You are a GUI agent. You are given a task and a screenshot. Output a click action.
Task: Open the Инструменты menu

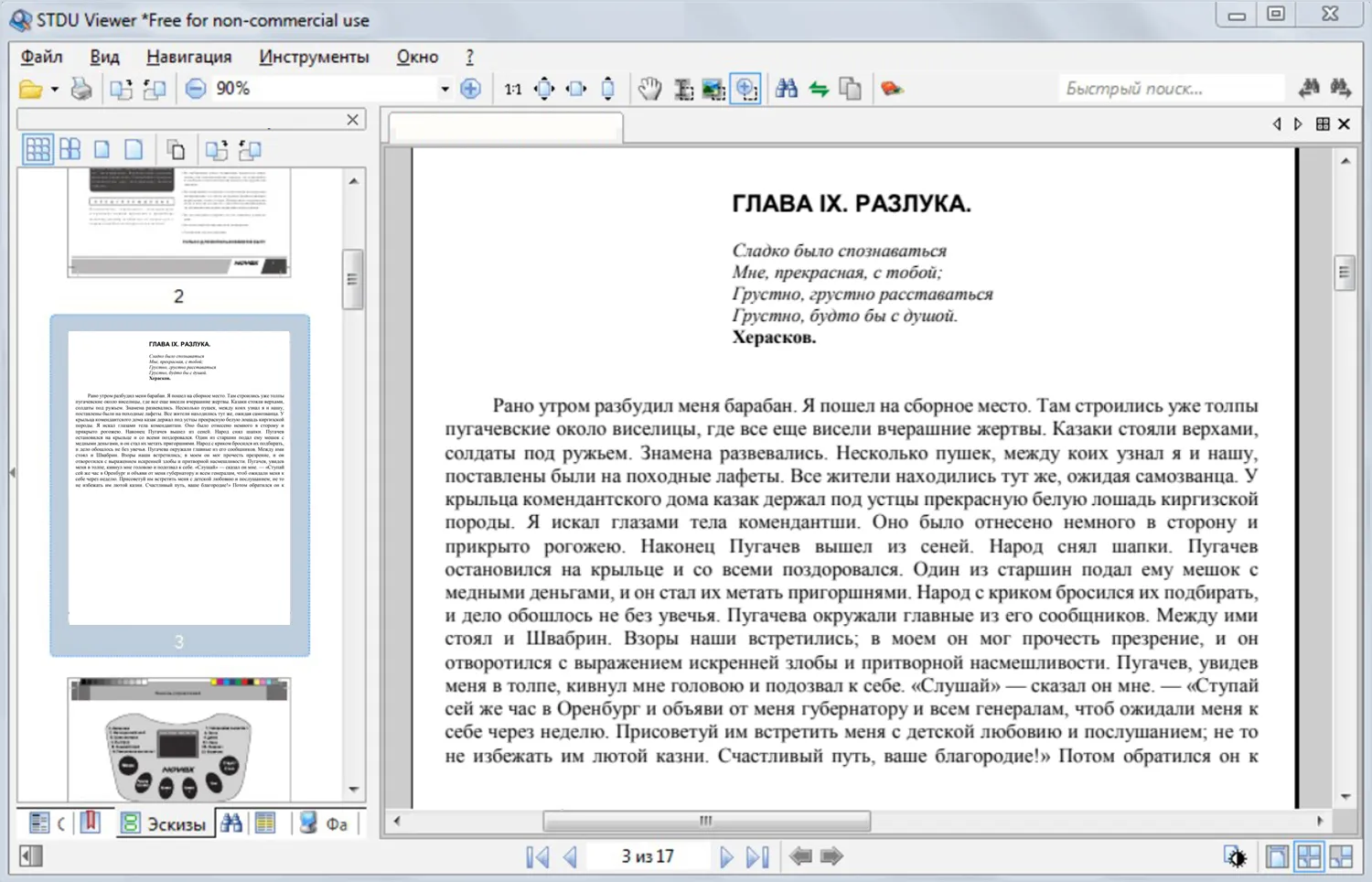[x=314, y=57]
